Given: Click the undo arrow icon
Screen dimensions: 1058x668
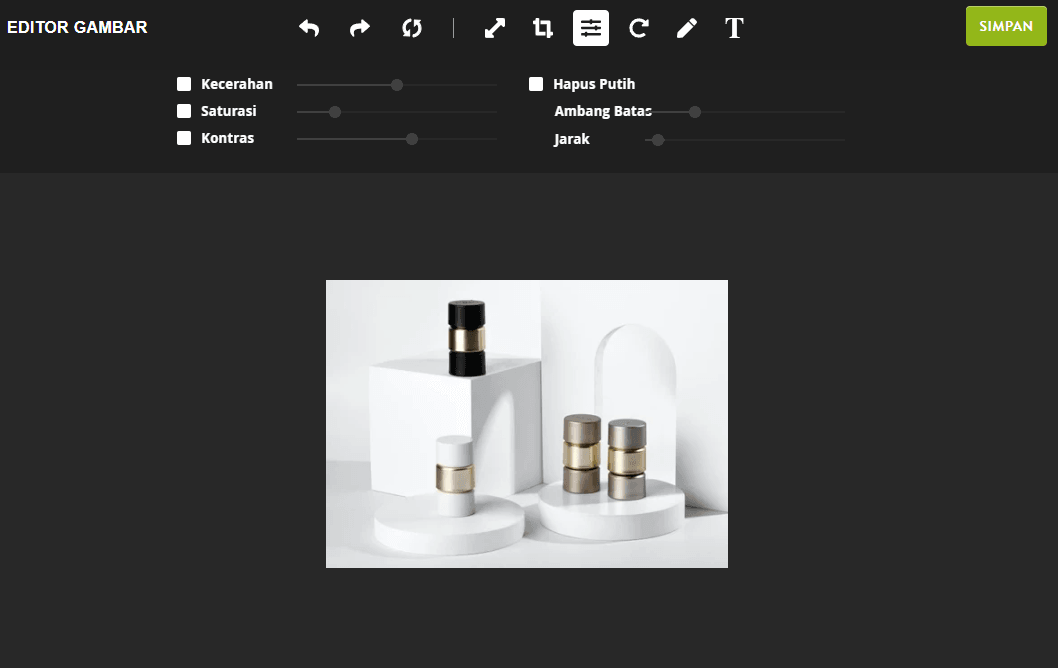Looking at the screenshot, I should click(x=309, y=28).
